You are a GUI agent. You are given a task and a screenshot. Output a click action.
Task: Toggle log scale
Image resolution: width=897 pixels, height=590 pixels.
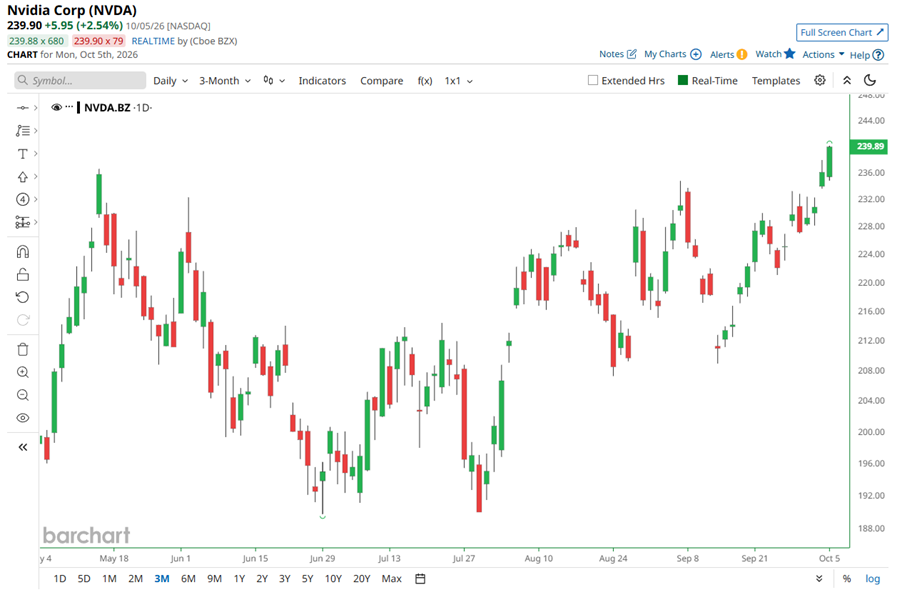872,579
